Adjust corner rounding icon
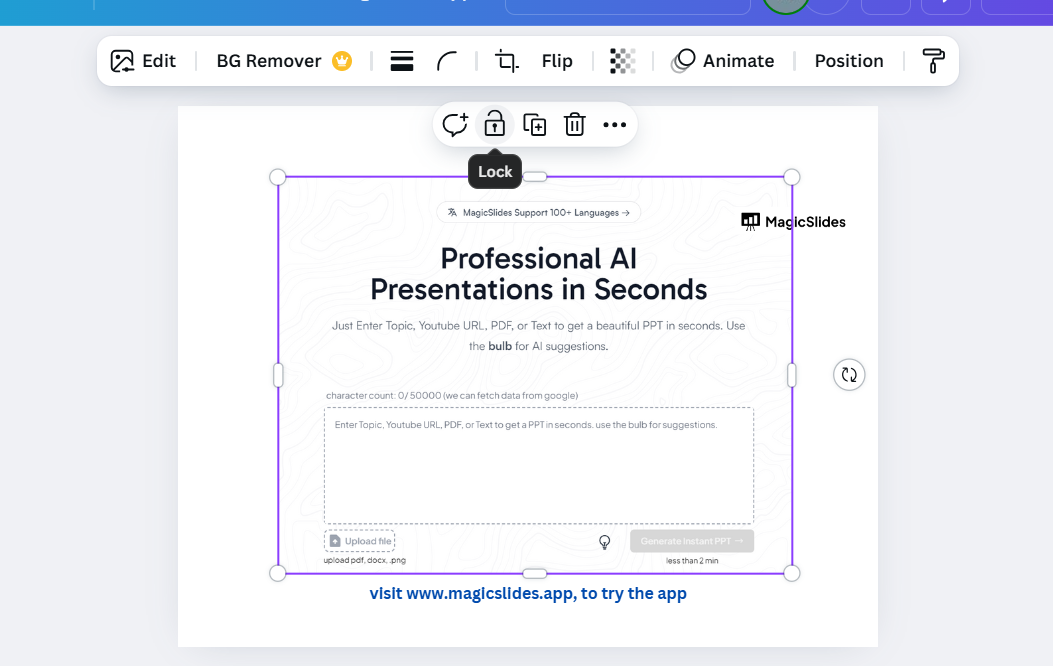This screenshot has width=1053, height=666. point(447,61)
